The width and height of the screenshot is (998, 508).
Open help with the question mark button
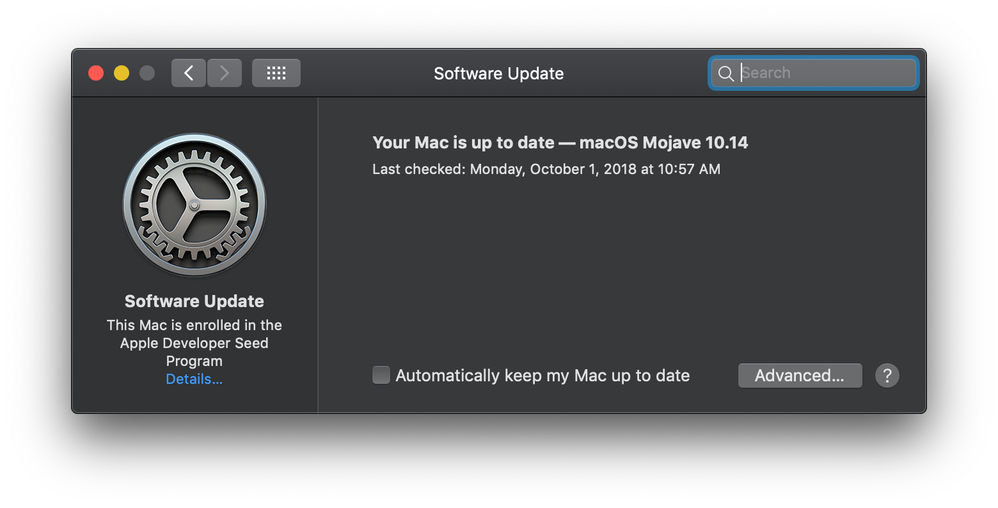[887, 376]
